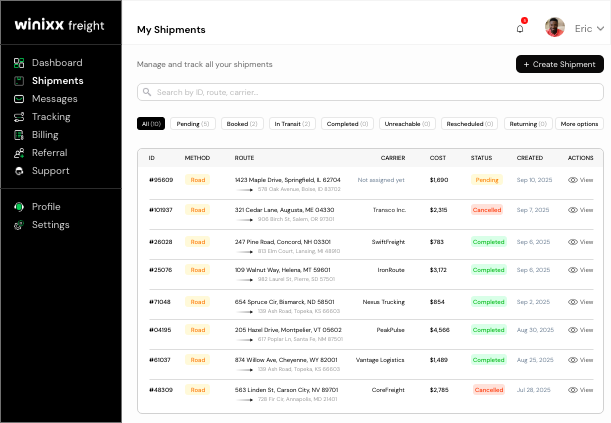Click the Support headset icon
This screenshot has height=423, width=611.
click(x=19, y=171)
